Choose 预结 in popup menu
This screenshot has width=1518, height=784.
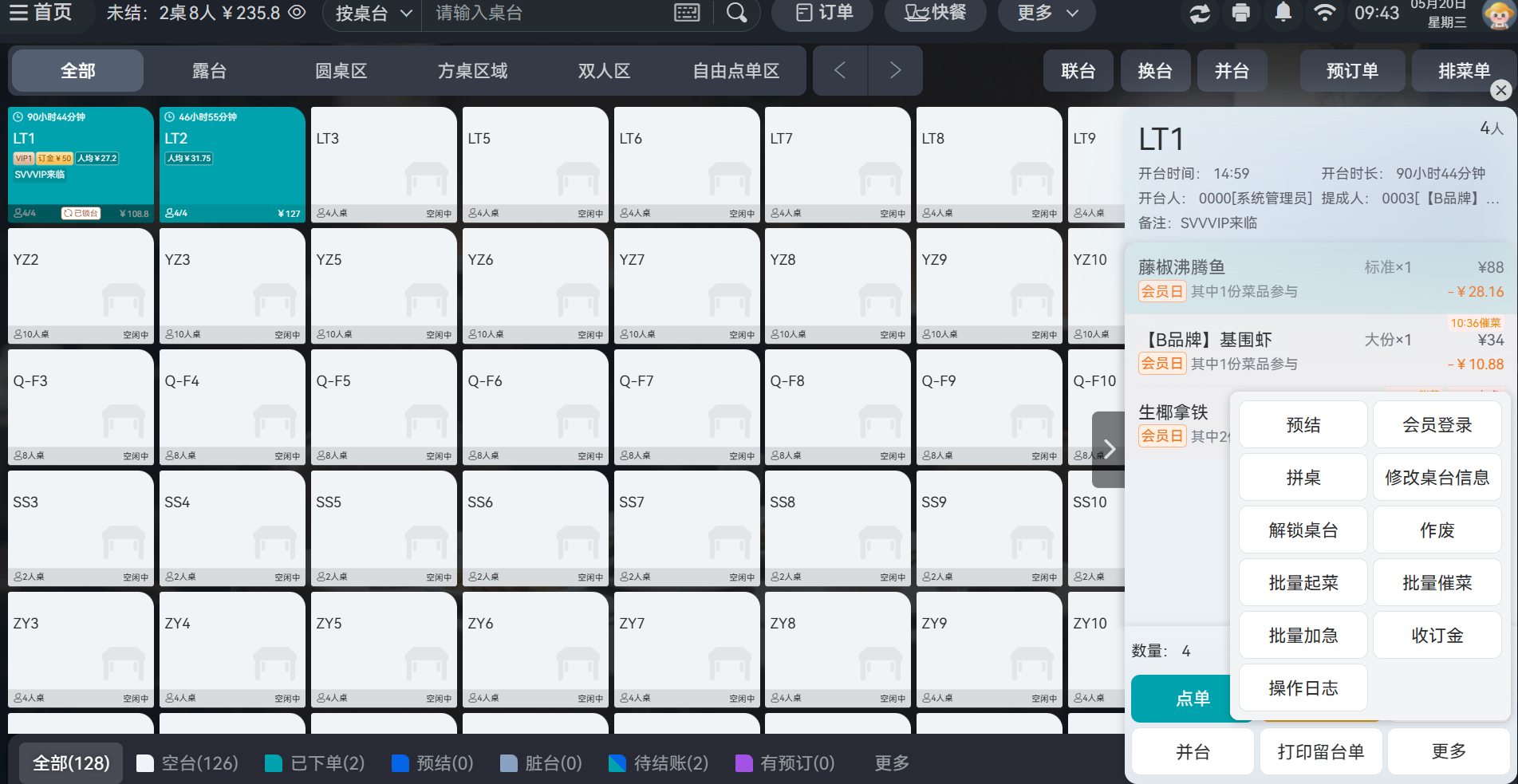point(1303,425)
